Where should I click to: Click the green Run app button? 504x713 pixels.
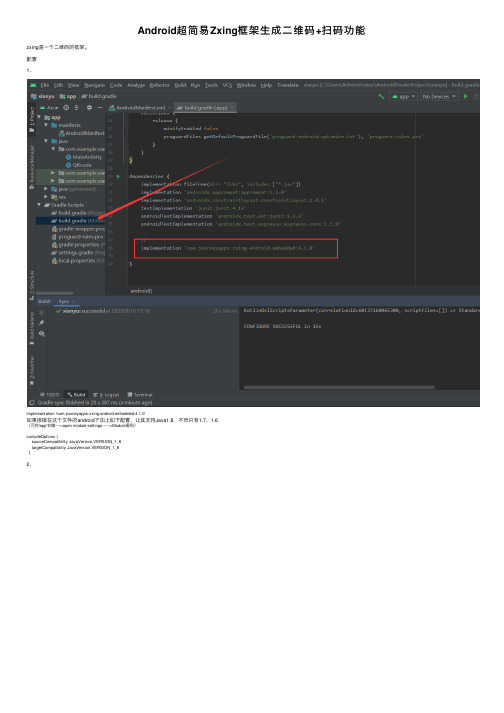465,96
